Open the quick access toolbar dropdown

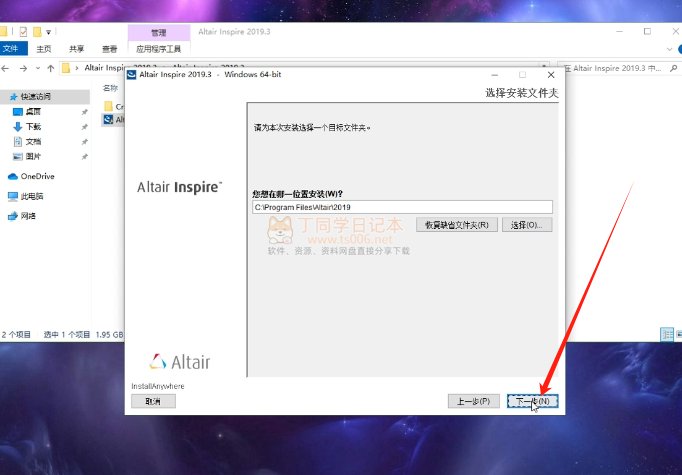click(49, 32)
